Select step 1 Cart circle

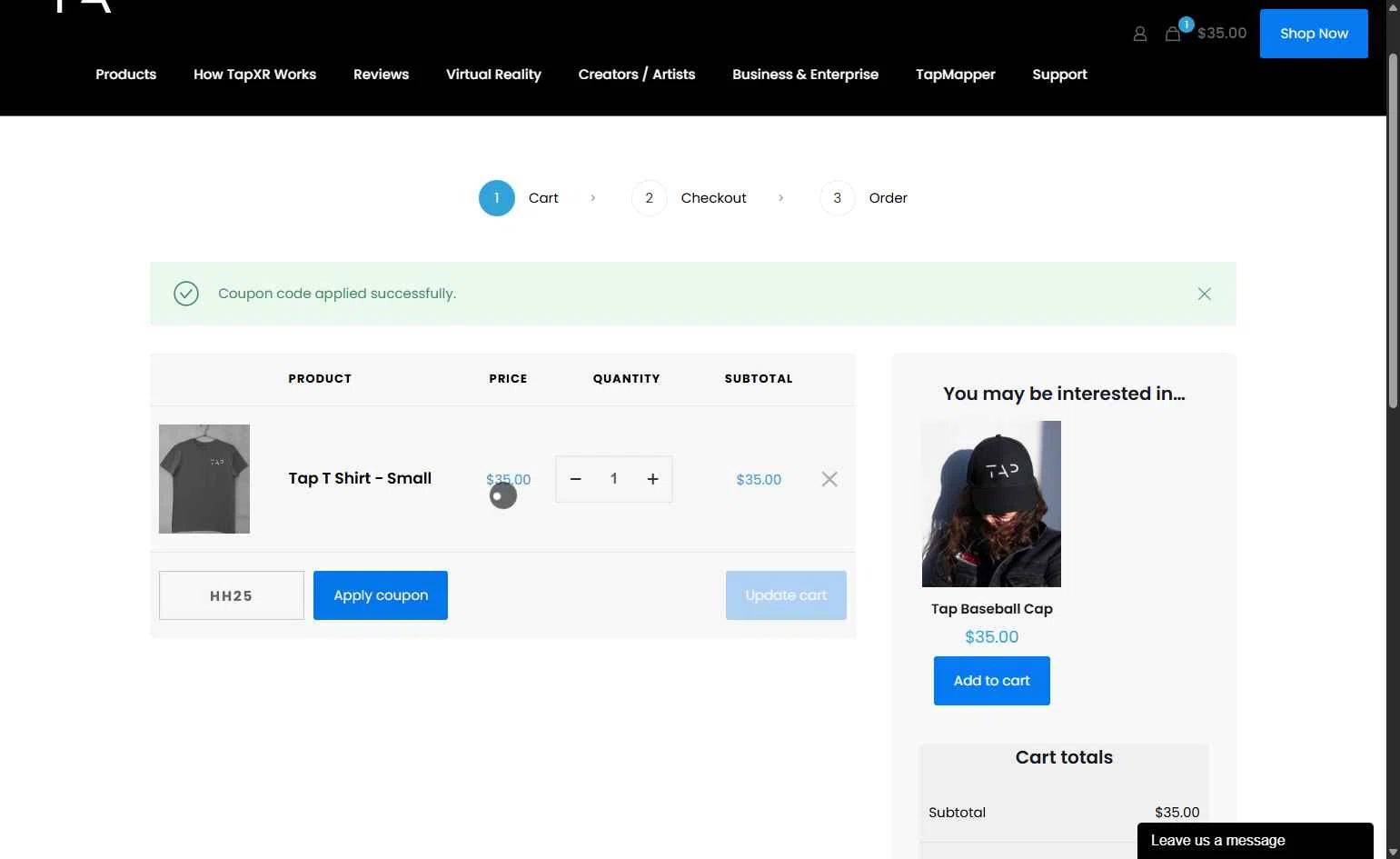point(497,198)
